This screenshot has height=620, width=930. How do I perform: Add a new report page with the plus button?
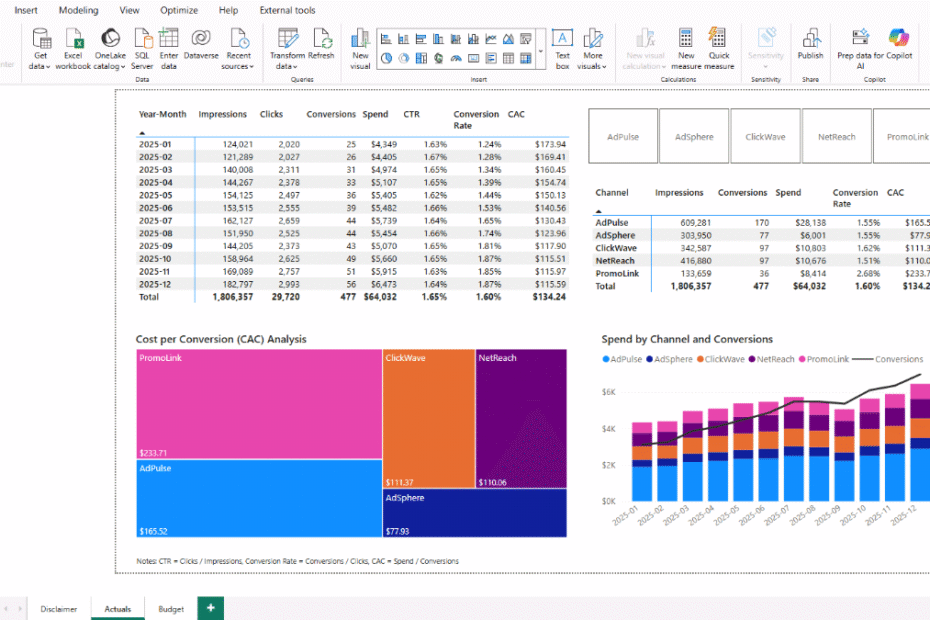[x=210, y=608]
